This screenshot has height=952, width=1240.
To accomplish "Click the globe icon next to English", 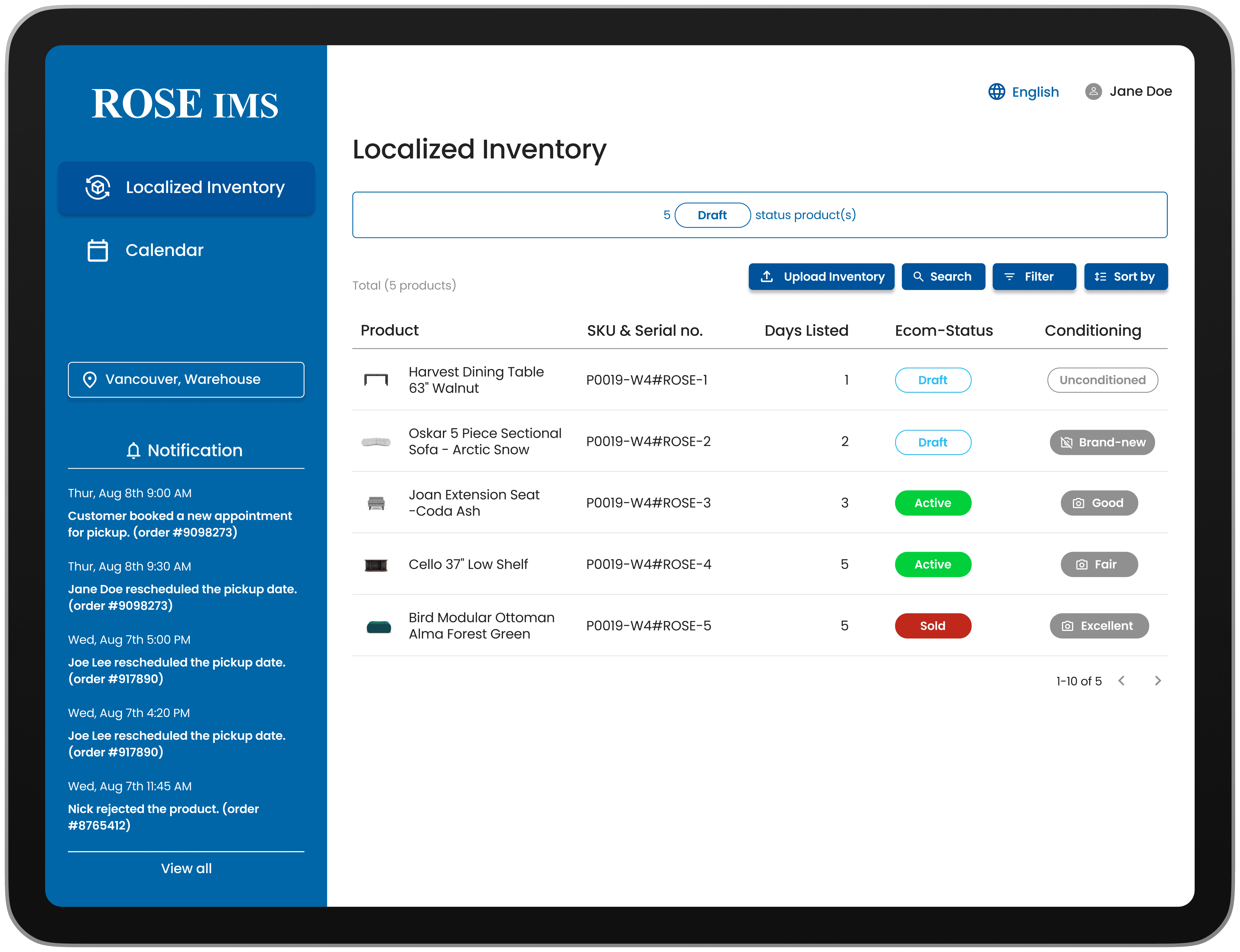I will (x=996, y=91).
